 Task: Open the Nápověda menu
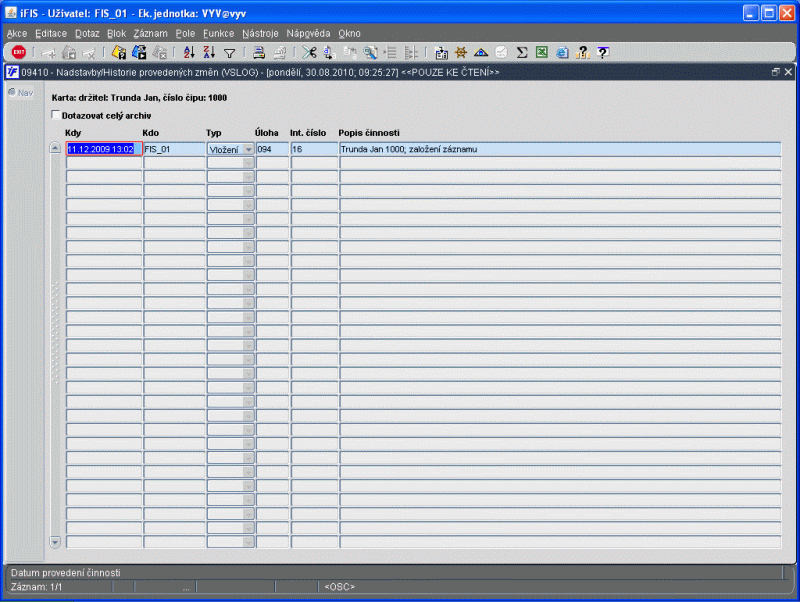point(308,33)
